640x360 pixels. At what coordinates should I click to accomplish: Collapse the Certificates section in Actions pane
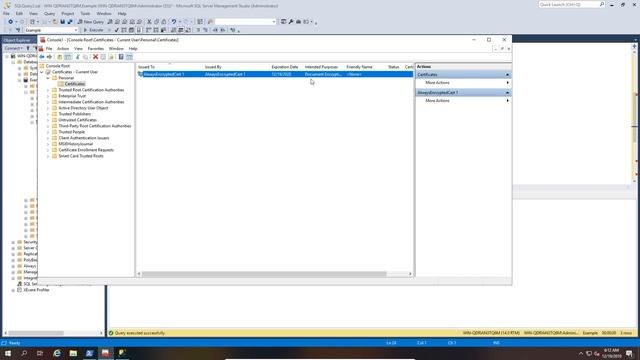(507, 75)
